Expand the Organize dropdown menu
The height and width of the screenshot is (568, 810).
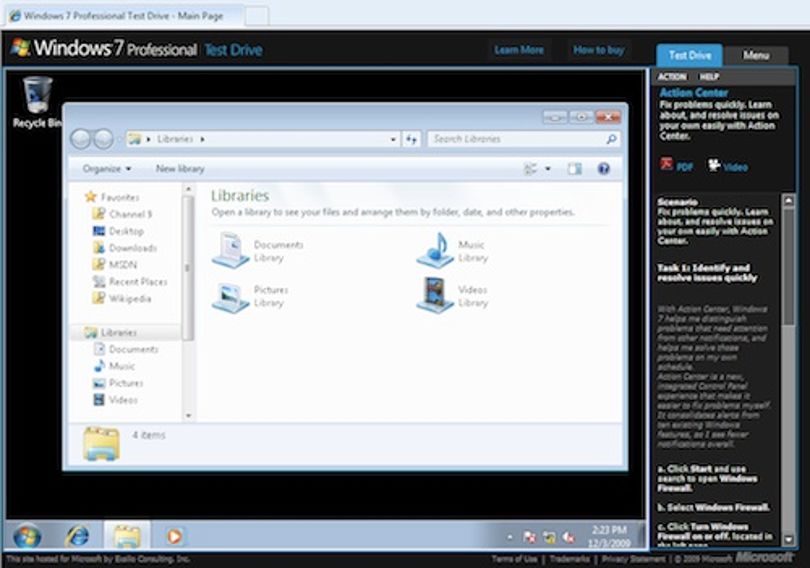(x=107, y=169)
